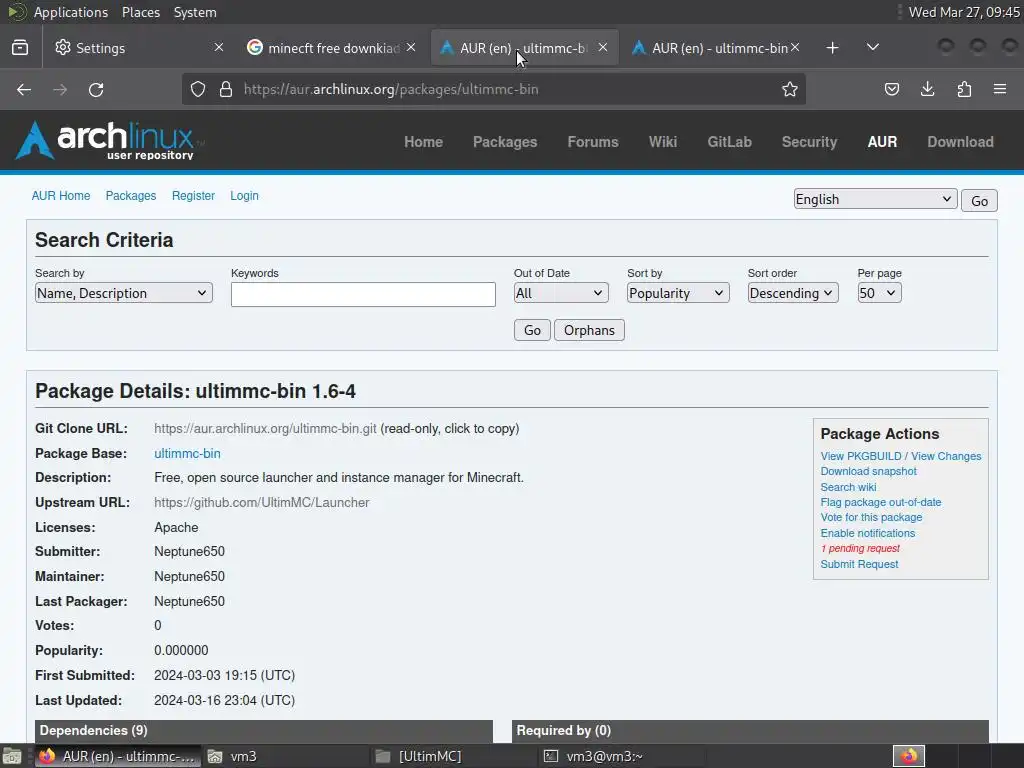
Task: Click Enable notifications
Action: click(868, 533)
